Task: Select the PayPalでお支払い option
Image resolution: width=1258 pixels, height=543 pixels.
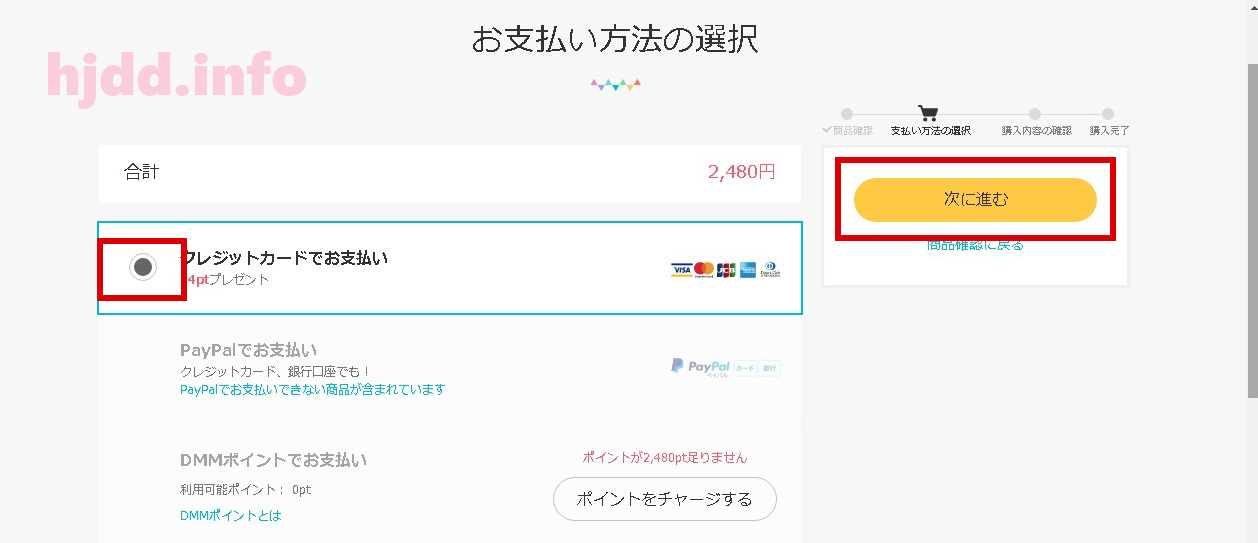Action: click(x=450, y=370)
